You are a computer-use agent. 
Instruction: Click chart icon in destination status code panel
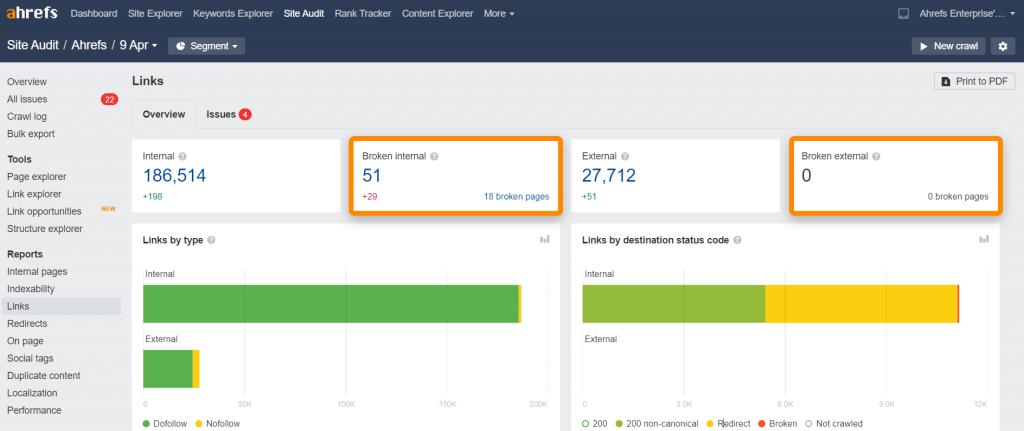point(984,240)
